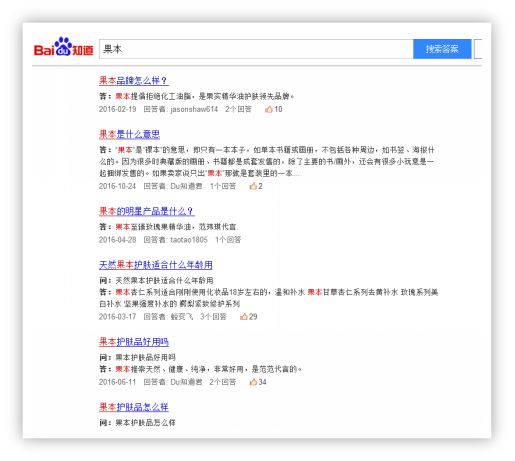Click answer text 果本至臻玫瑰果精华油
The width and height of the screenshot is (515, 461).
pos(177,227)
